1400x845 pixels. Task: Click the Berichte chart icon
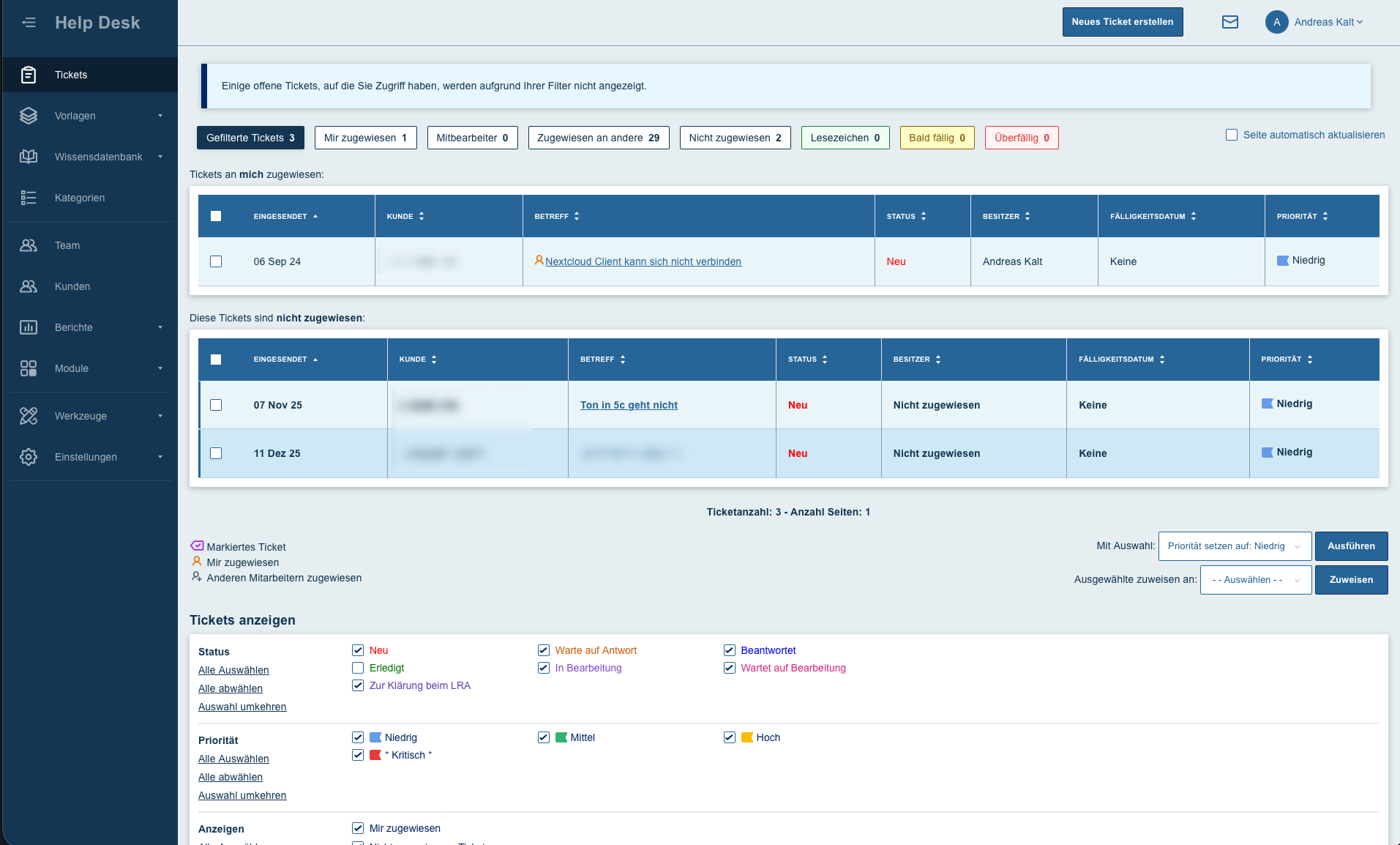coord(29,327)
